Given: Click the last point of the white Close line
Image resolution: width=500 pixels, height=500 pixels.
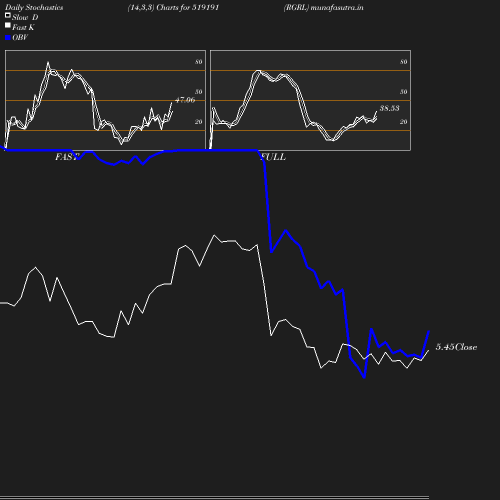Looking at the screenshot, I should point(429,350).
